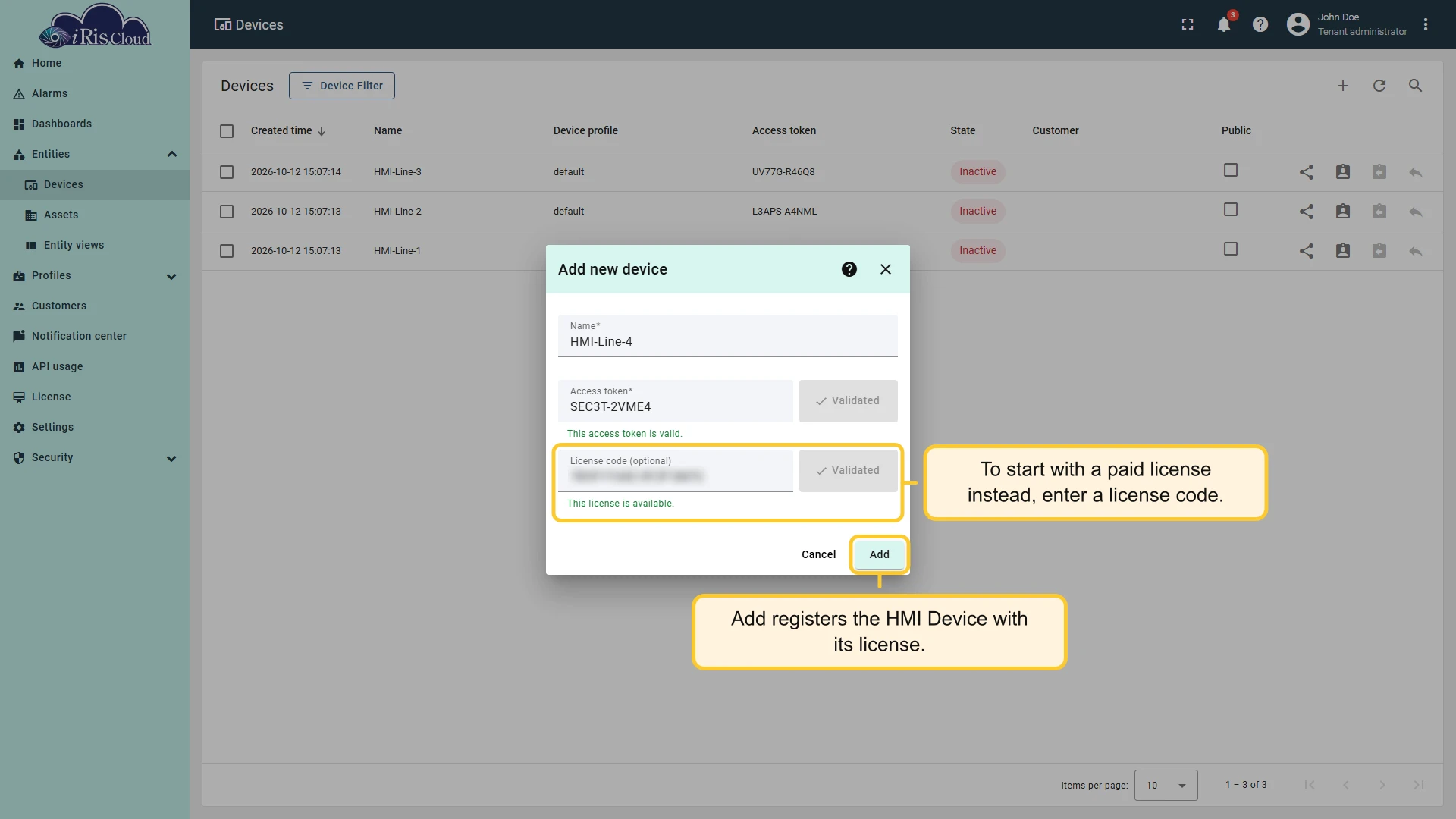Click the add device plus icon
The image size is (1456, 819).
pyautogui.click(x=1343, y=86)
